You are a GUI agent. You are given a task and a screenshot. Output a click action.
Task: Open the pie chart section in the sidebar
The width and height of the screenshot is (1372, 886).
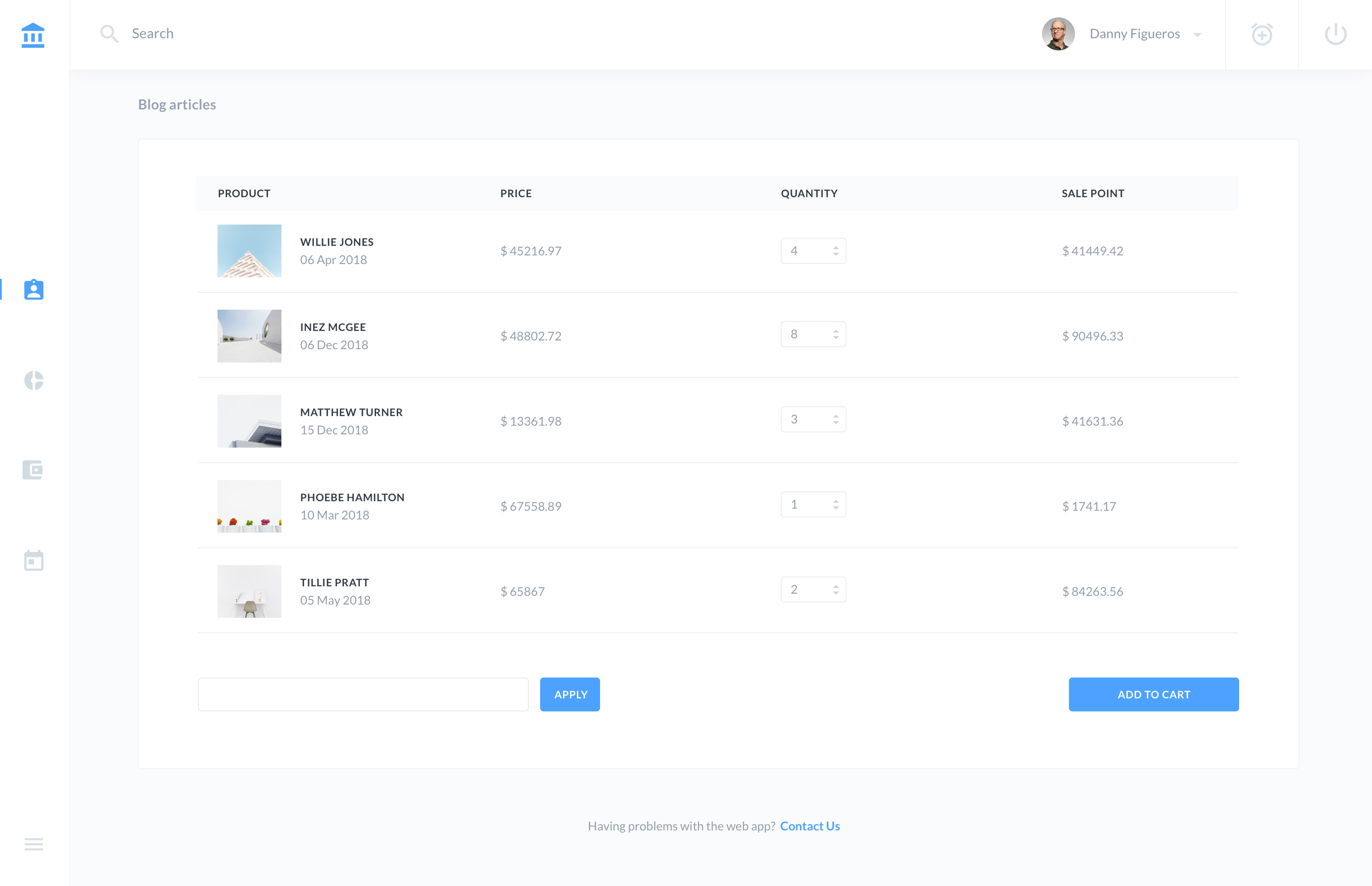click(34, 380)
